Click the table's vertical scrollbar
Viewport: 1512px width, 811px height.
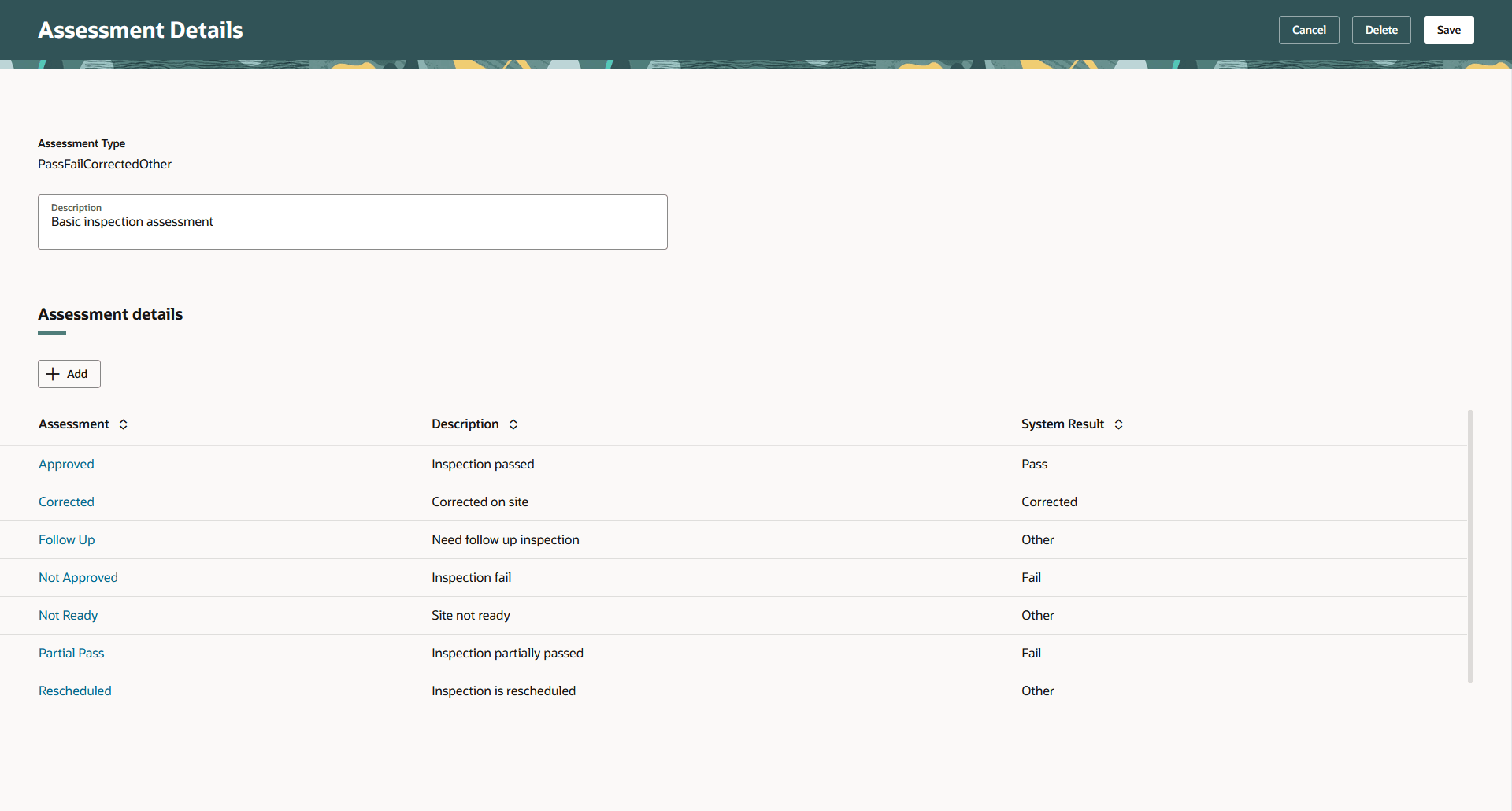pyautogui.click(x=1470, y=546)
